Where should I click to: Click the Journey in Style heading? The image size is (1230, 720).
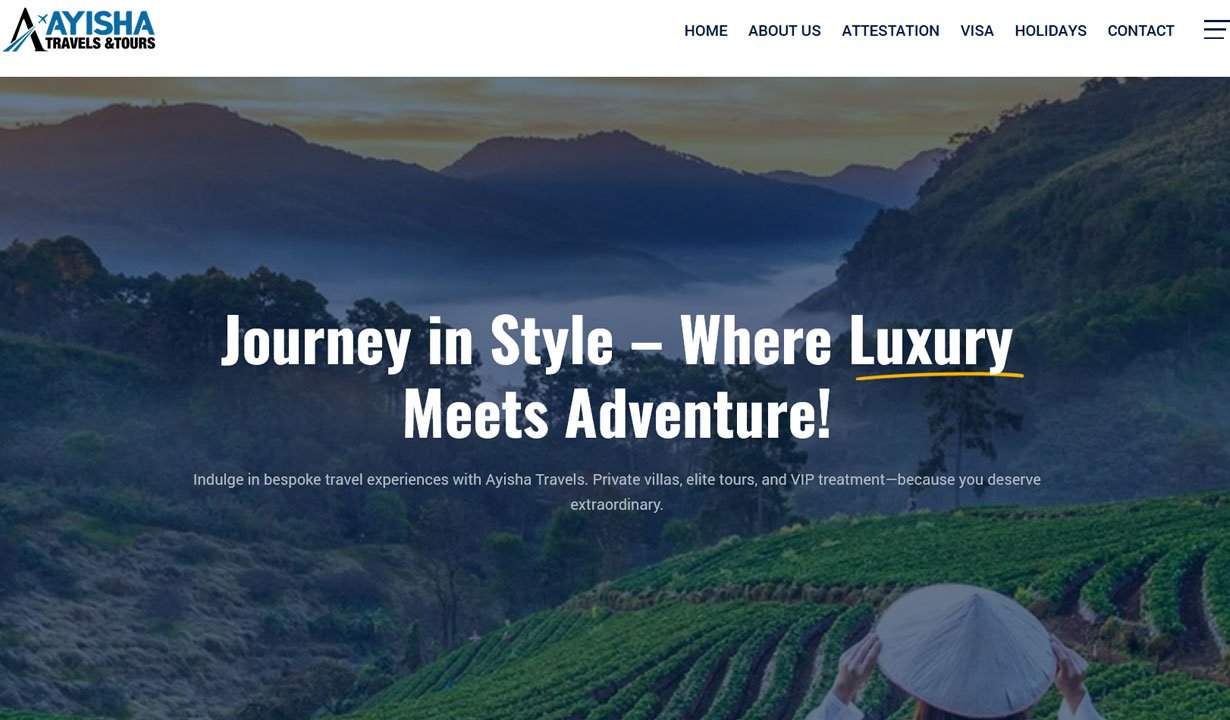click(x=417, y=340)
